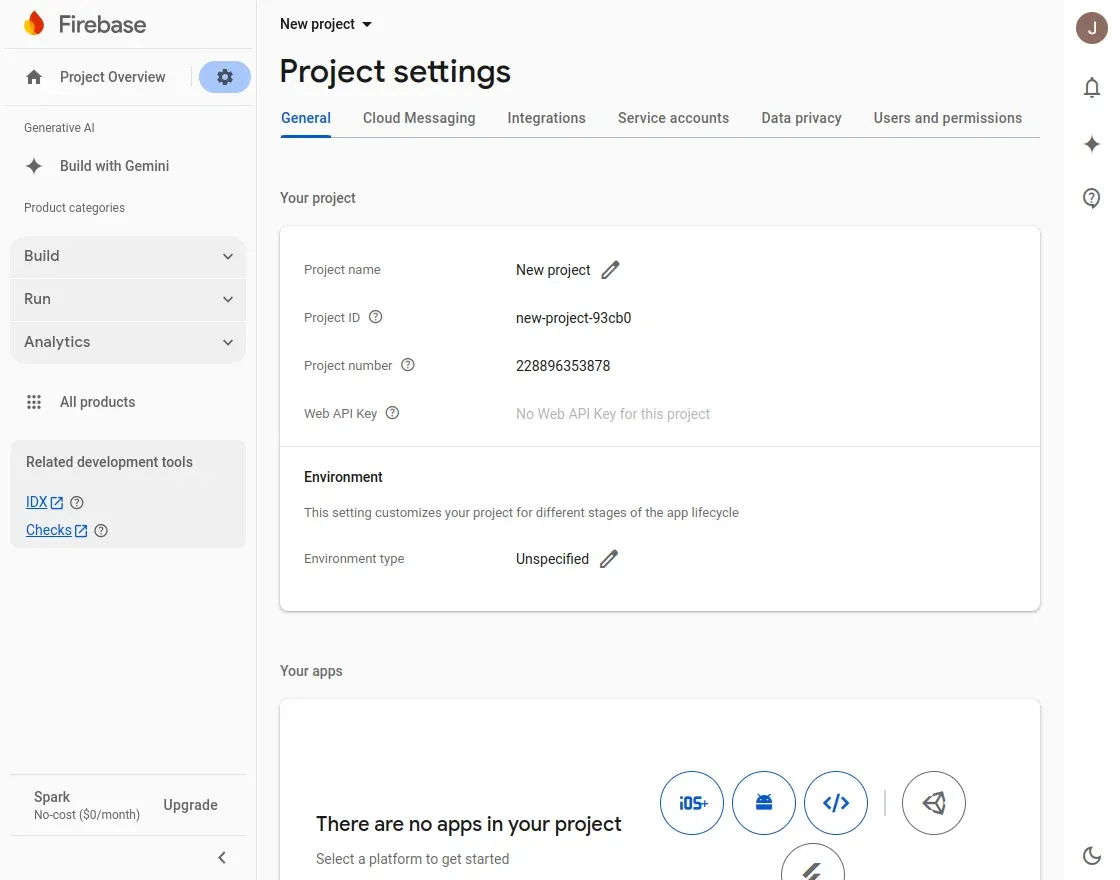Click Upgrade plan button
This screenshot has width=1120, height=880.
191,805
